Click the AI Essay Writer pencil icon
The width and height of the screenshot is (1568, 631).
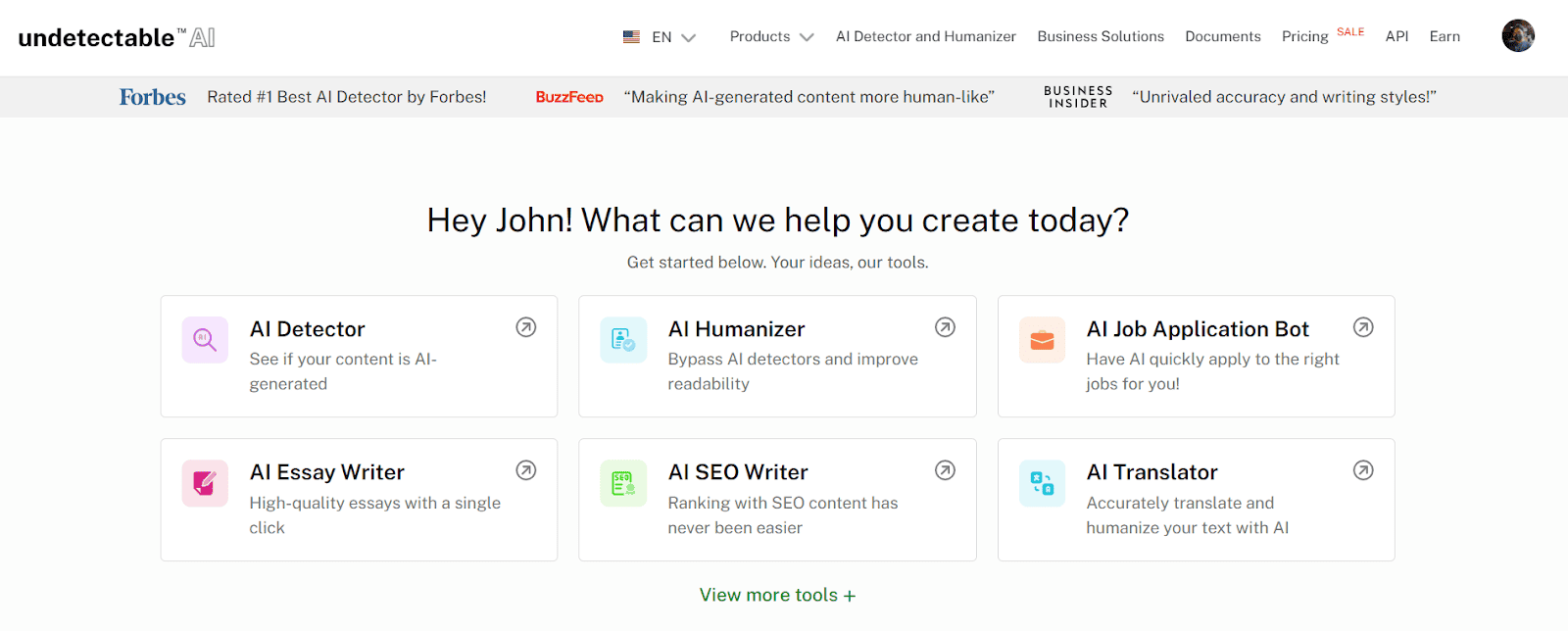205,483
